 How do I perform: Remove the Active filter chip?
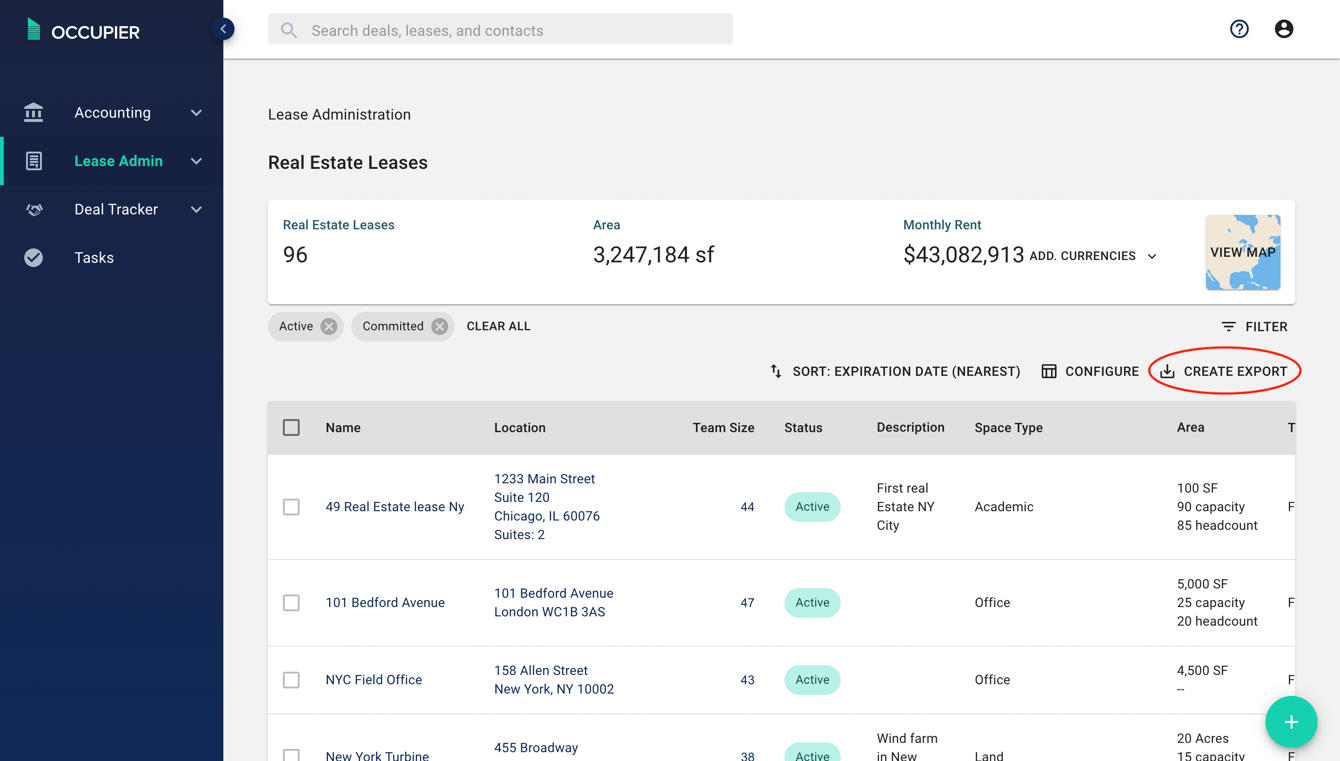tap(329, 327)
